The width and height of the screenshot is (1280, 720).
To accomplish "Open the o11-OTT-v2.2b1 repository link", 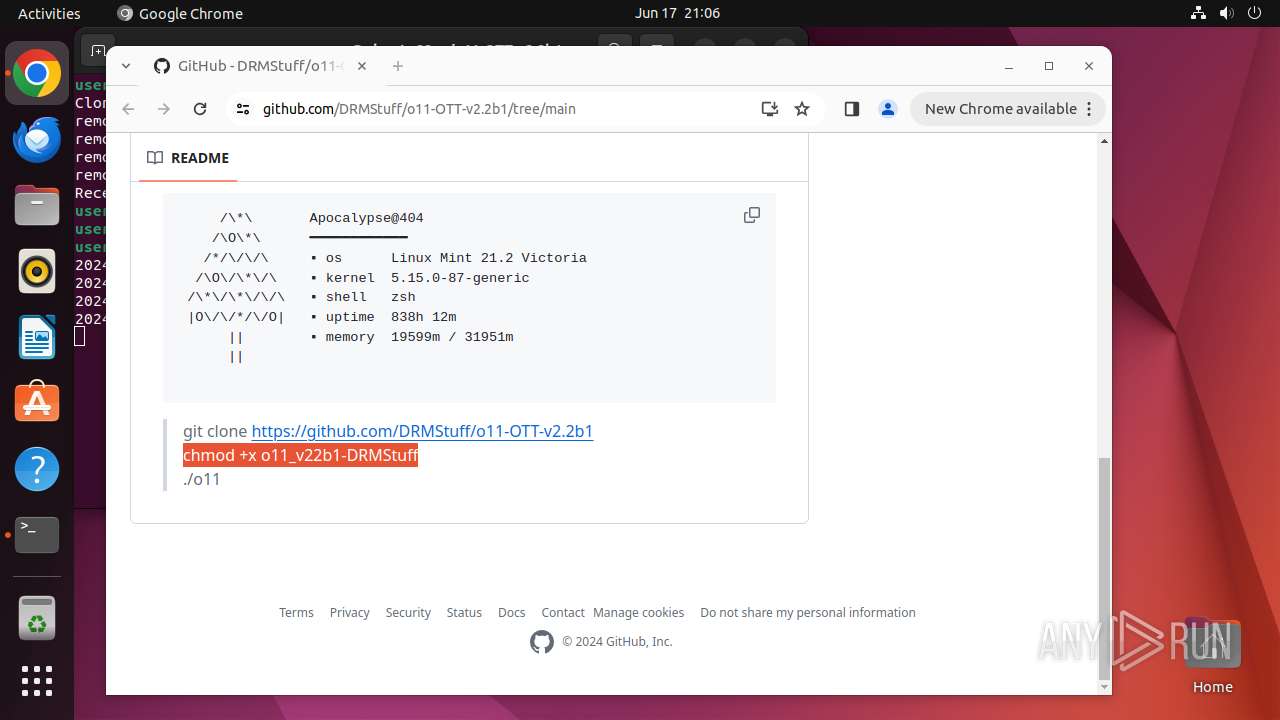I will click(422, 431).
